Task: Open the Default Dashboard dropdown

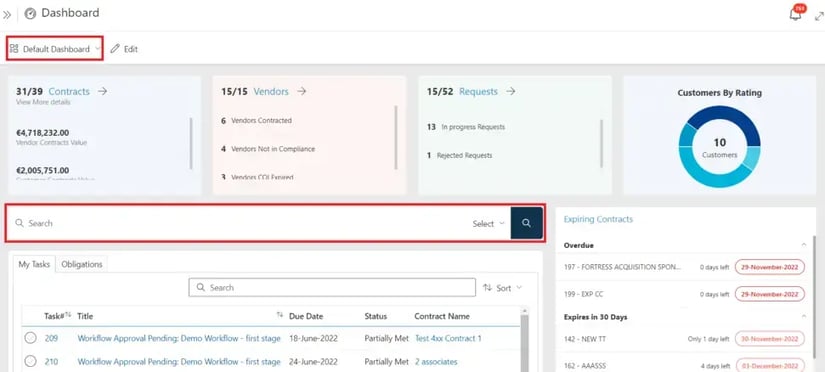Action: (55, 48)
